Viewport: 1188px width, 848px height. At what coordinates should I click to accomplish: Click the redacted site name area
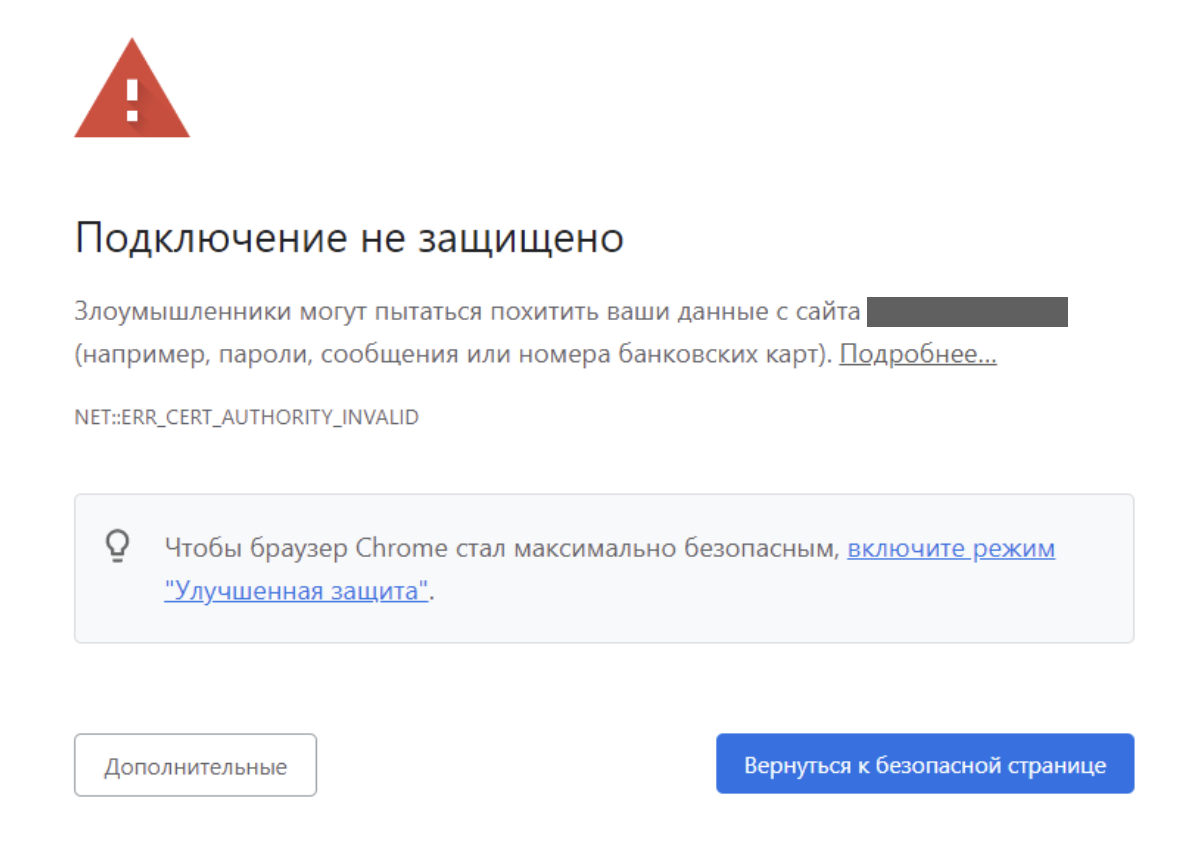[968, 312]
